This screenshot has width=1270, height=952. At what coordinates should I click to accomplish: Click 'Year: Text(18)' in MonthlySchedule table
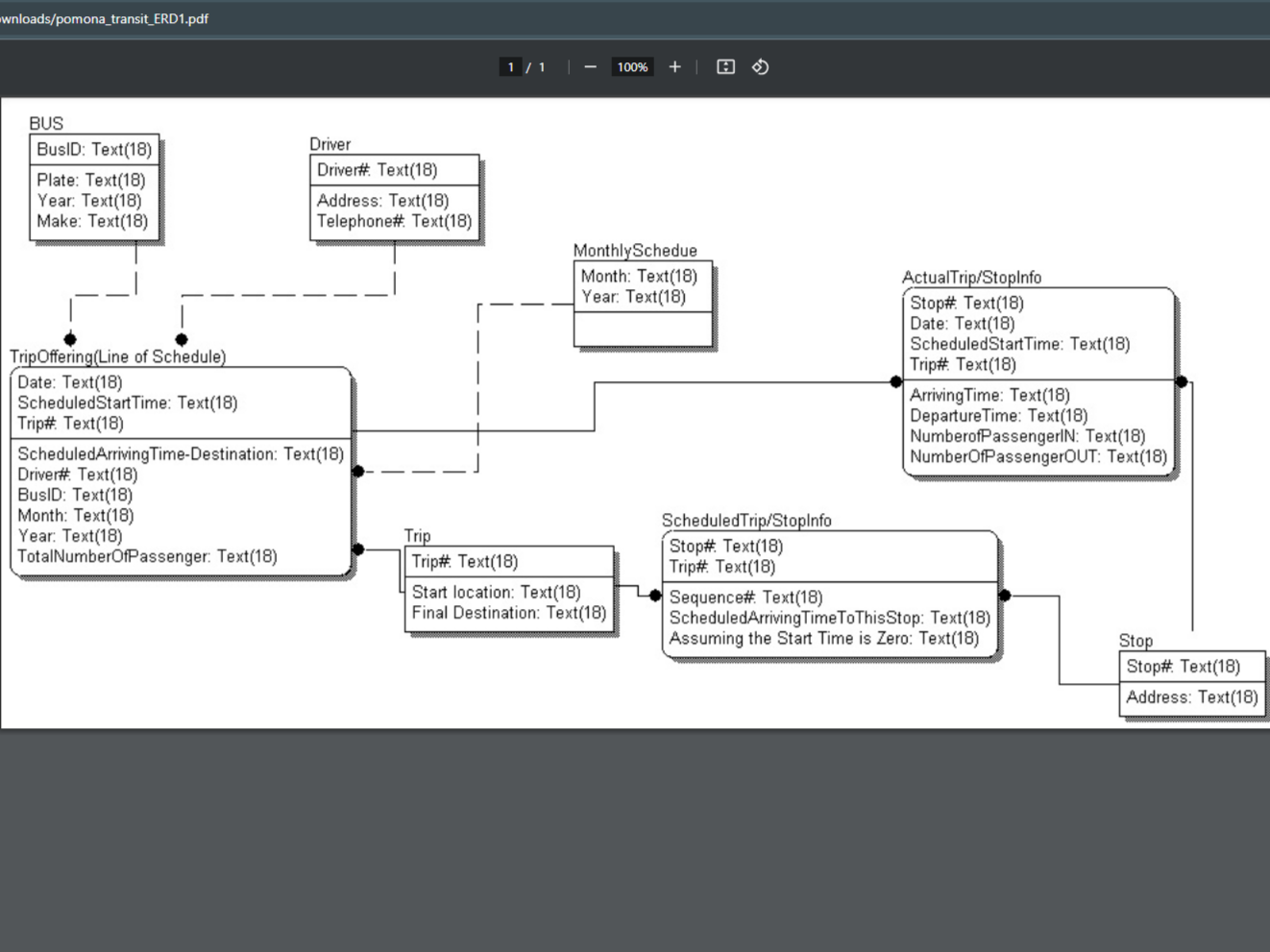[x=633, y=297]
